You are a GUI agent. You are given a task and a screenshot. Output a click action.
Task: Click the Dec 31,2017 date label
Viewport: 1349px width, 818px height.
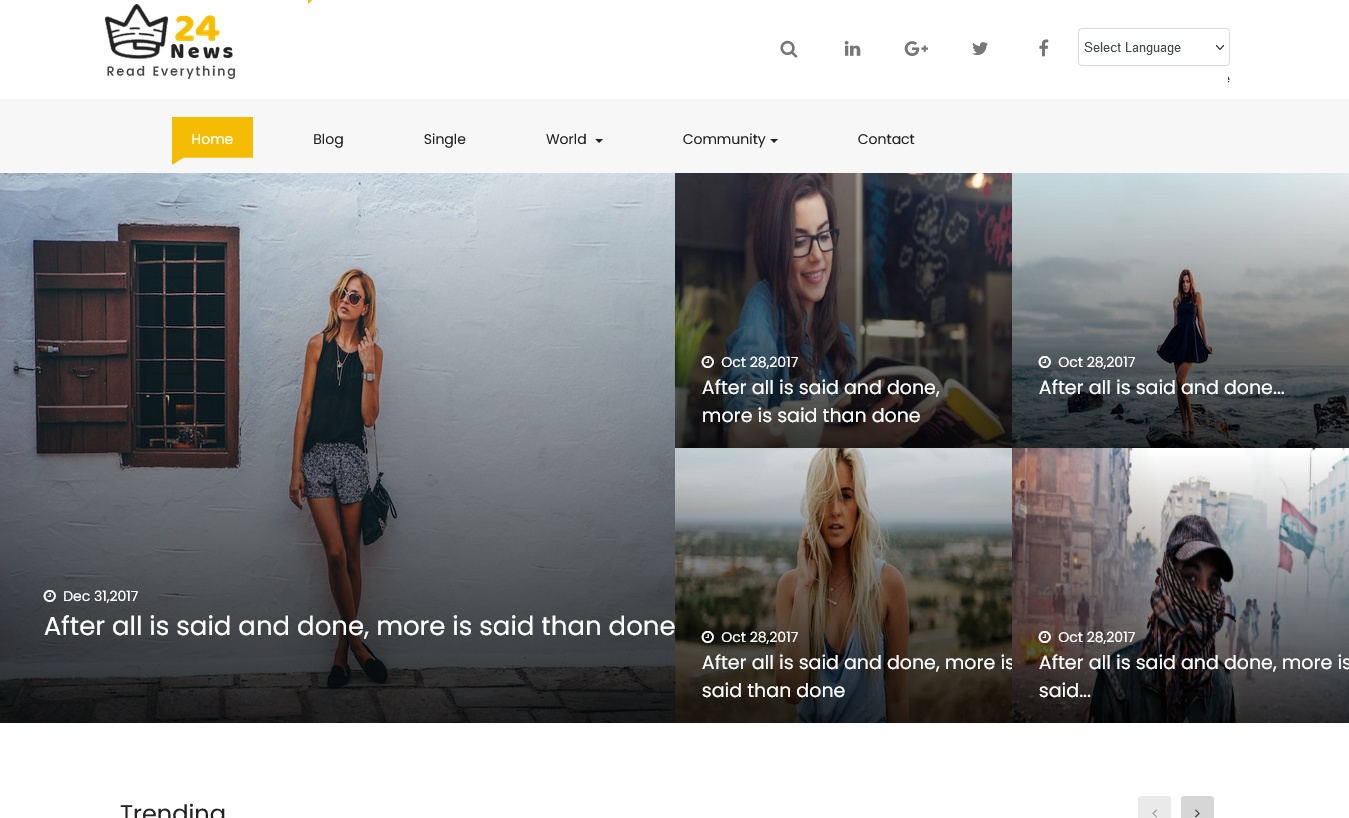point(91,596)
